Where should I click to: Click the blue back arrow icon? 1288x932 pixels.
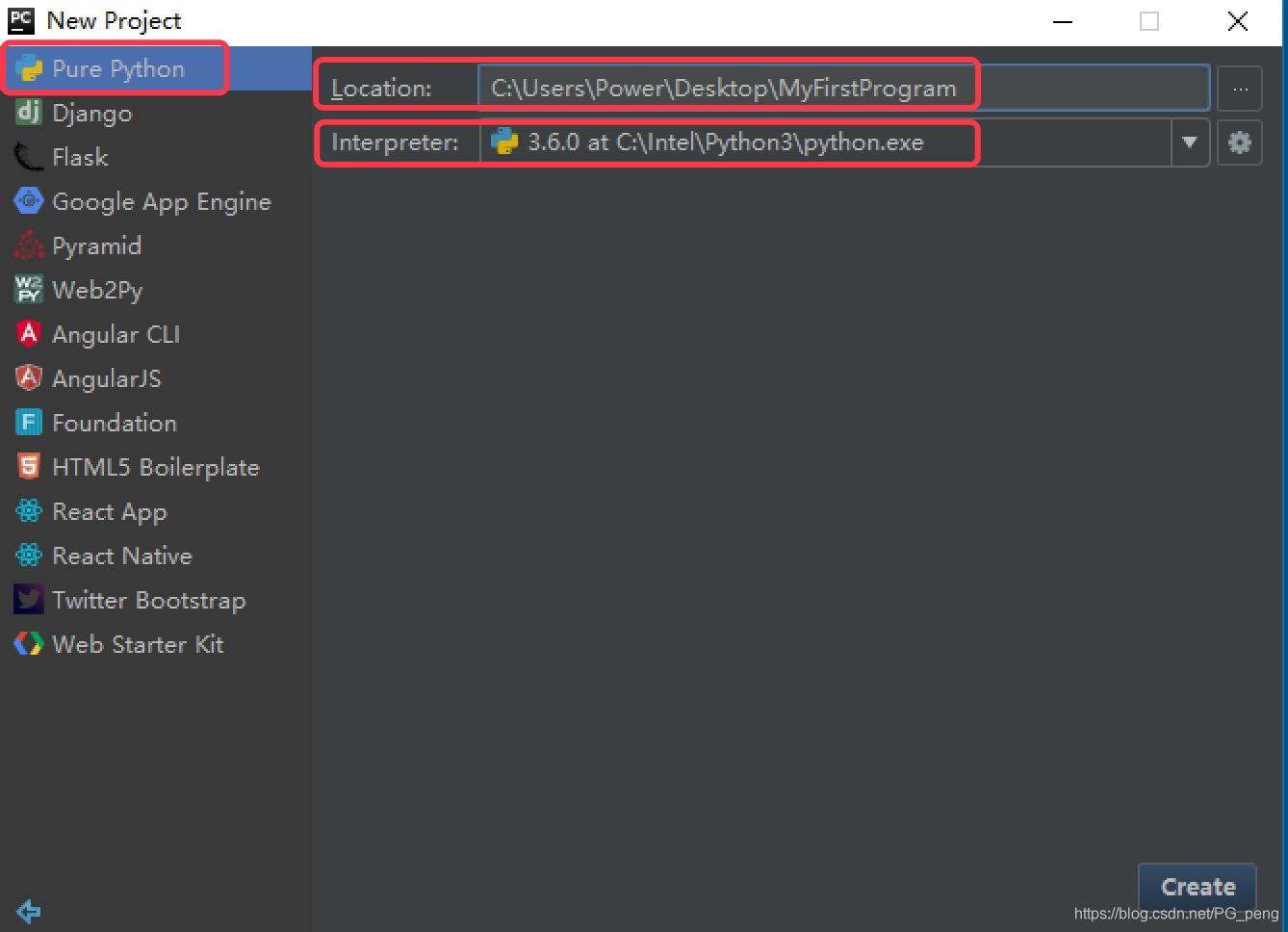tap(29, 911)
